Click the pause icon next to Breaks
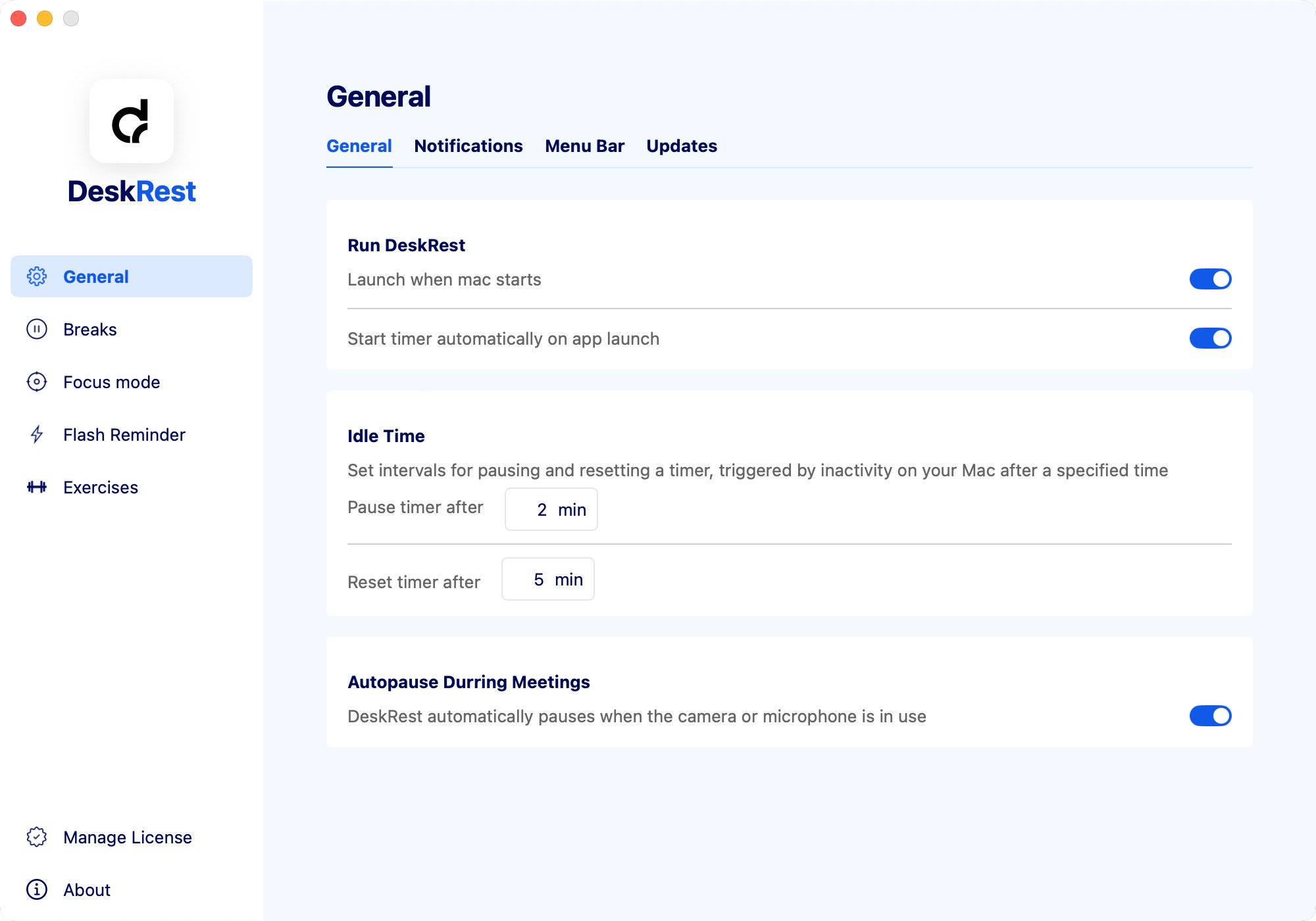1316x921 pixels. [x=37, y=329]
